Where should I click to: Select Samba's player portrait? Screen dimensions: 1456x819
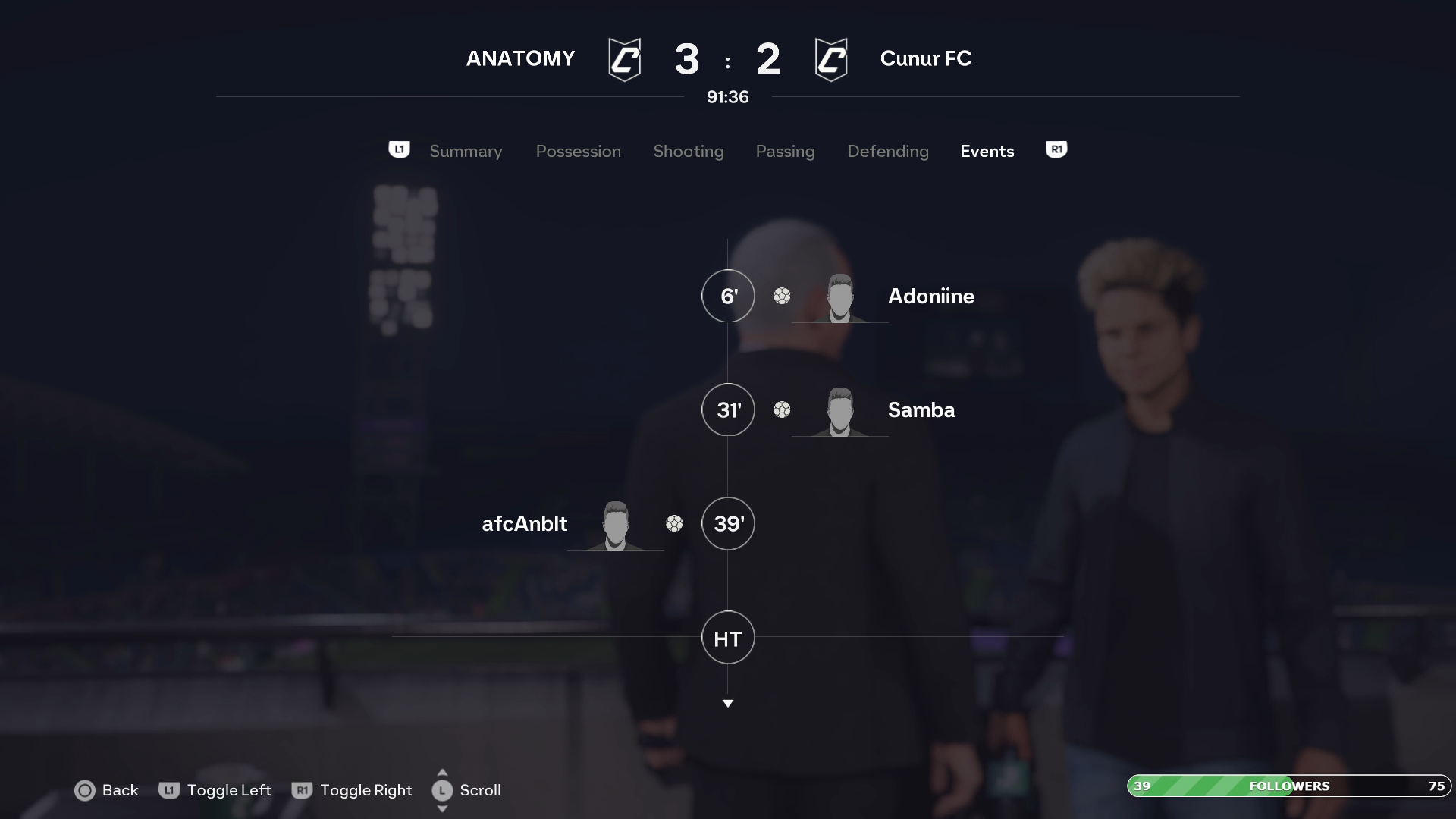pos(840,411)
